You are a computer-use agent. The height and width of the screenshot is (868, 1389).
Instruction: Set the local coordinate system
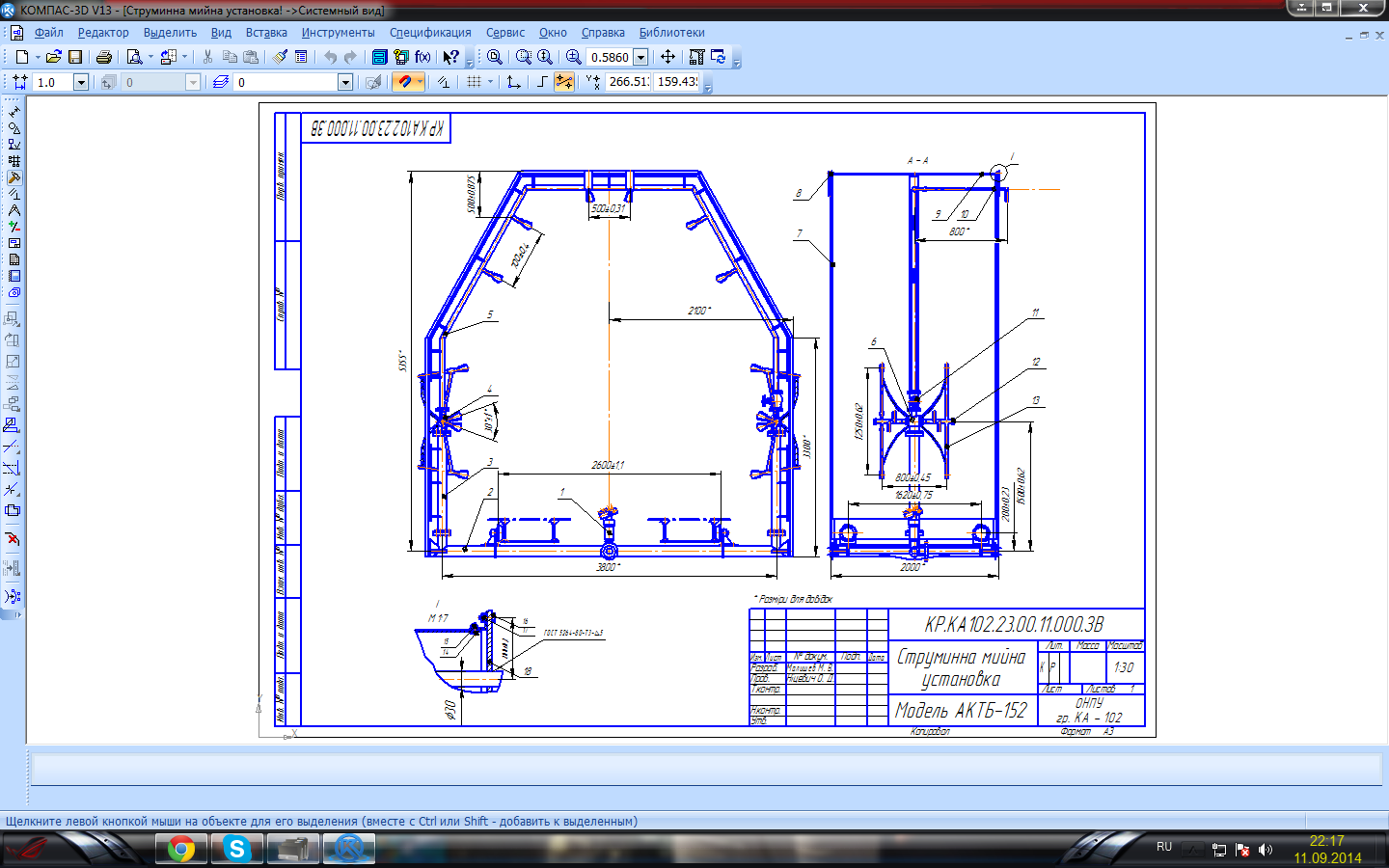[513, 82]
